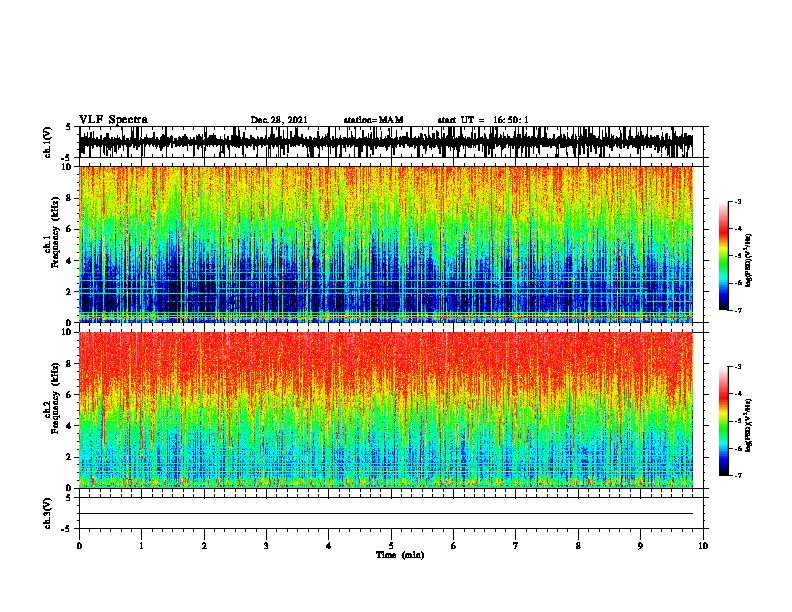Click the time axis tick label "1"
Image resolution: width=792 pixels, height=612 pixels.
[x=141, y=546]
